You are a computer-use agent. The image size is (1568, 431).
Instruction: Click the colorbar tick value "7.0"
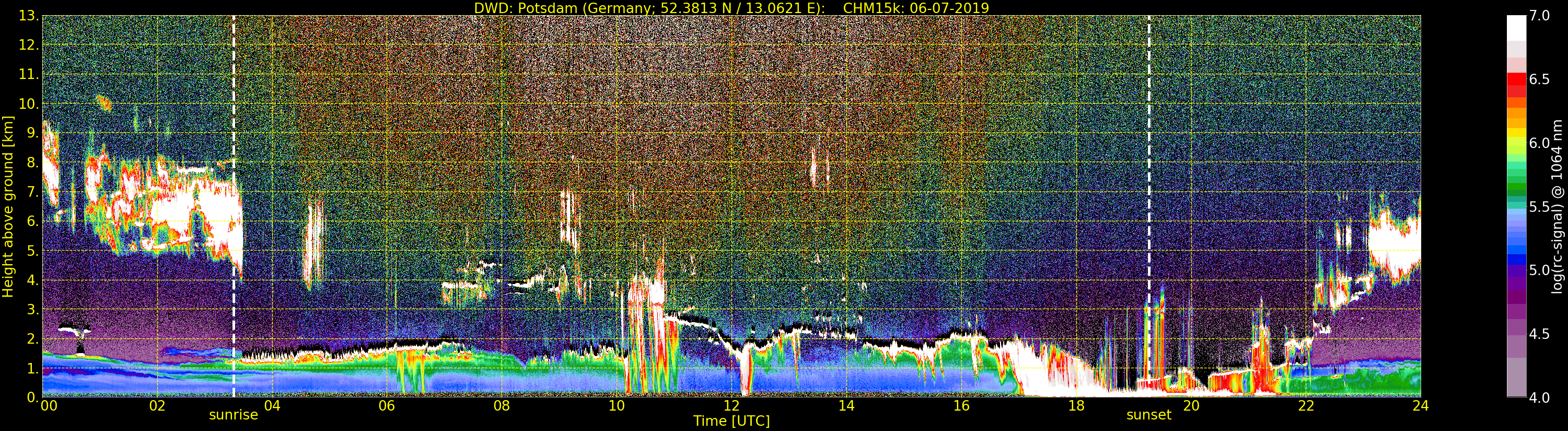point(1539,16)
